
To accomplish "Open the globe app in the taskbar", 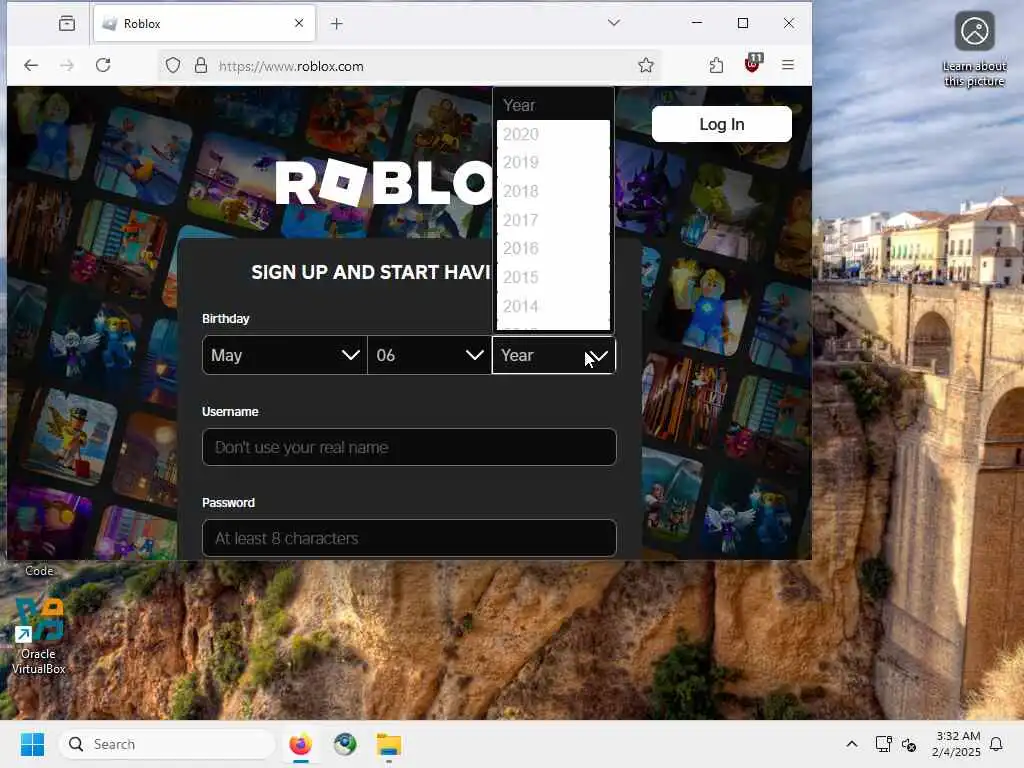I will [345, 744].
